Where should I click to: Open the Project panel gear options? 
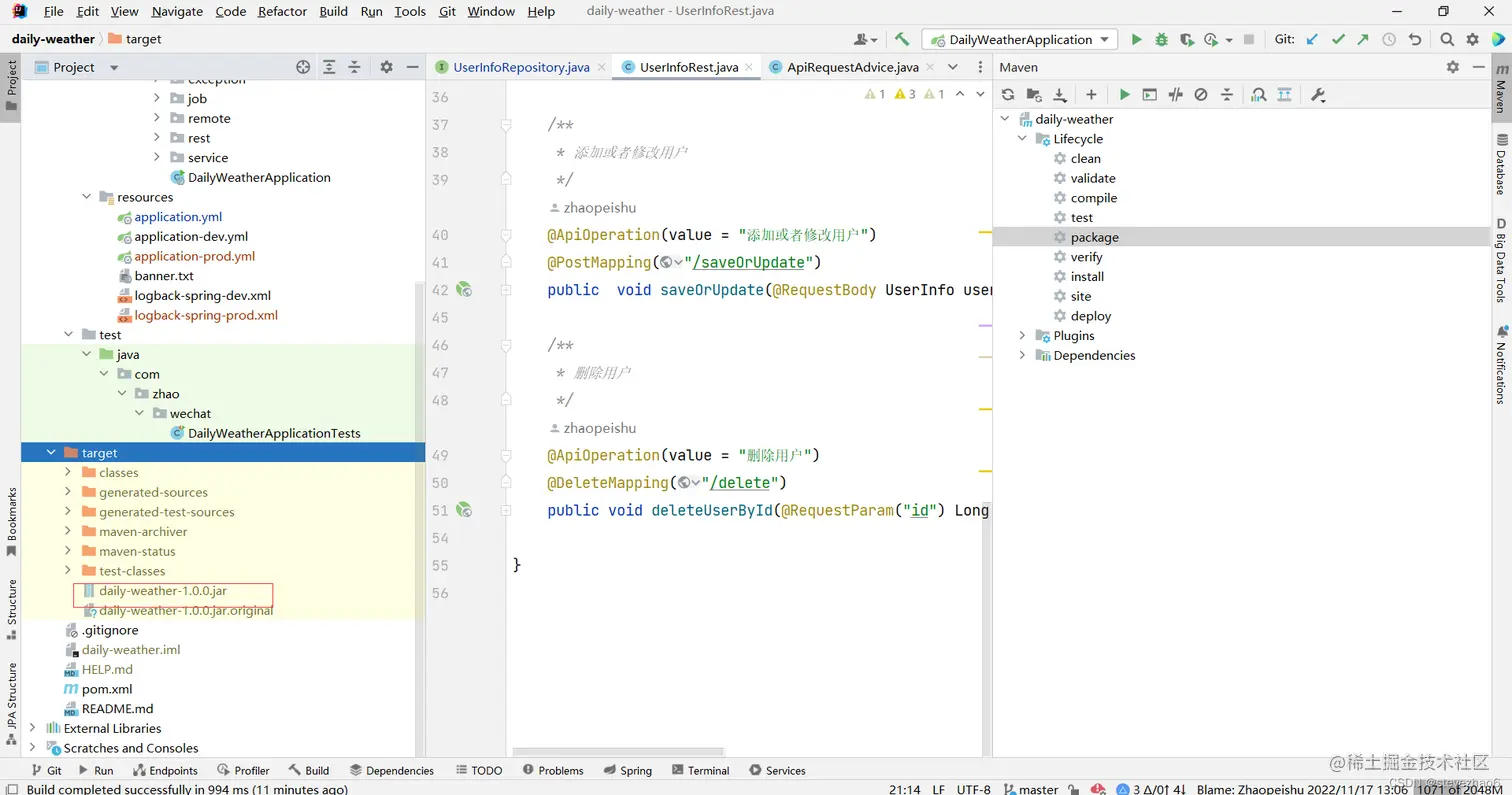(x=387, y=67)
